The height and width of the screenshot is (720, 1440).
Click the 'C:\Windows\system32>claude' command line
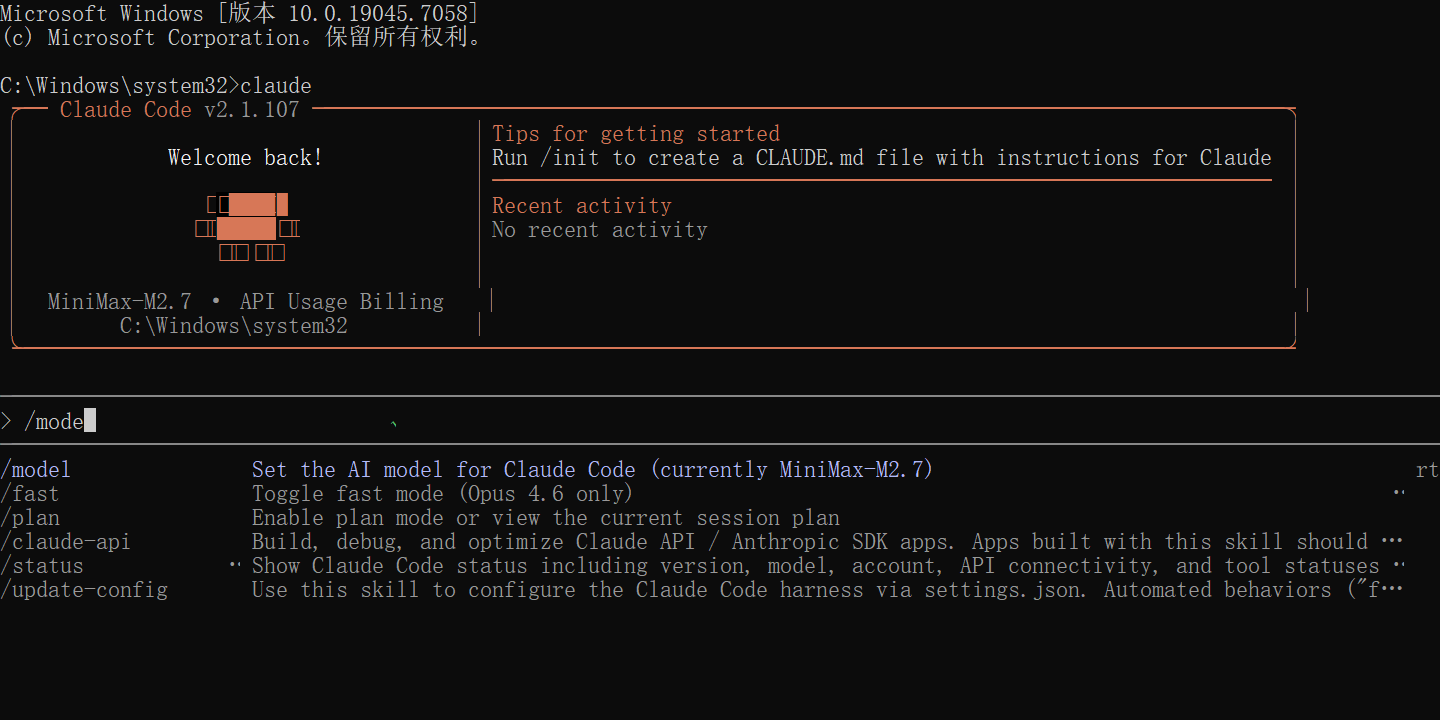[156, 86]
